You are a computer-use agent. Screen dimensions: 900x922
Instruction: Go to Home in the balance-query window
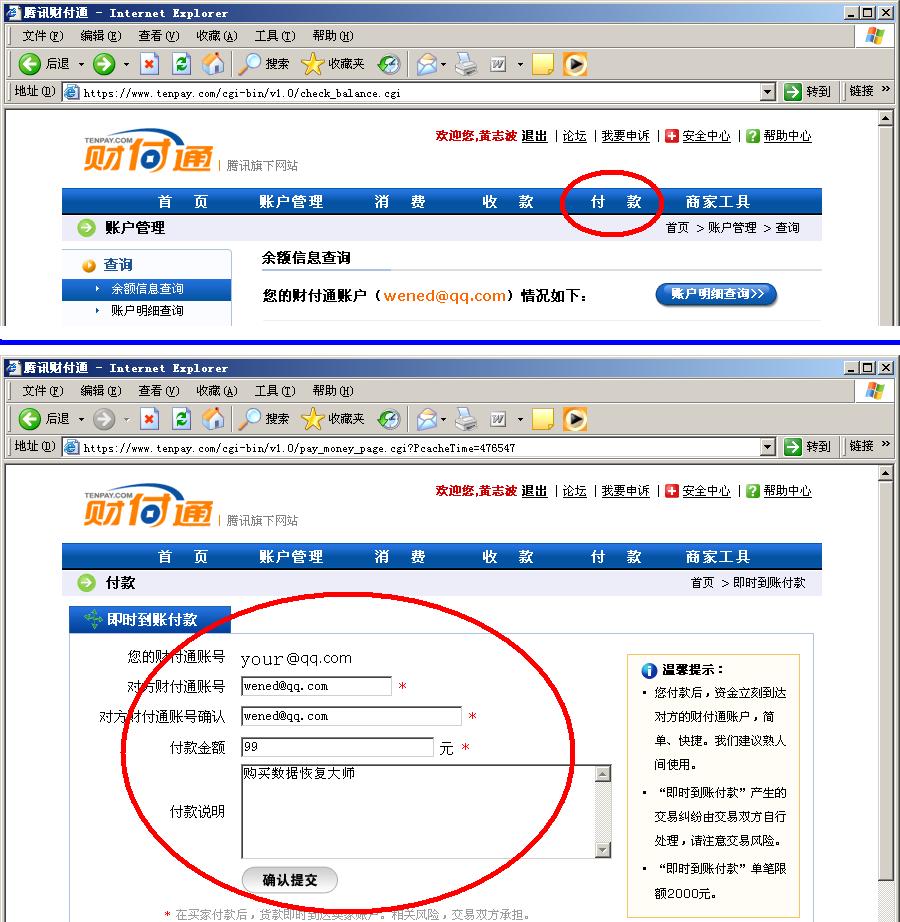(213, 64)
